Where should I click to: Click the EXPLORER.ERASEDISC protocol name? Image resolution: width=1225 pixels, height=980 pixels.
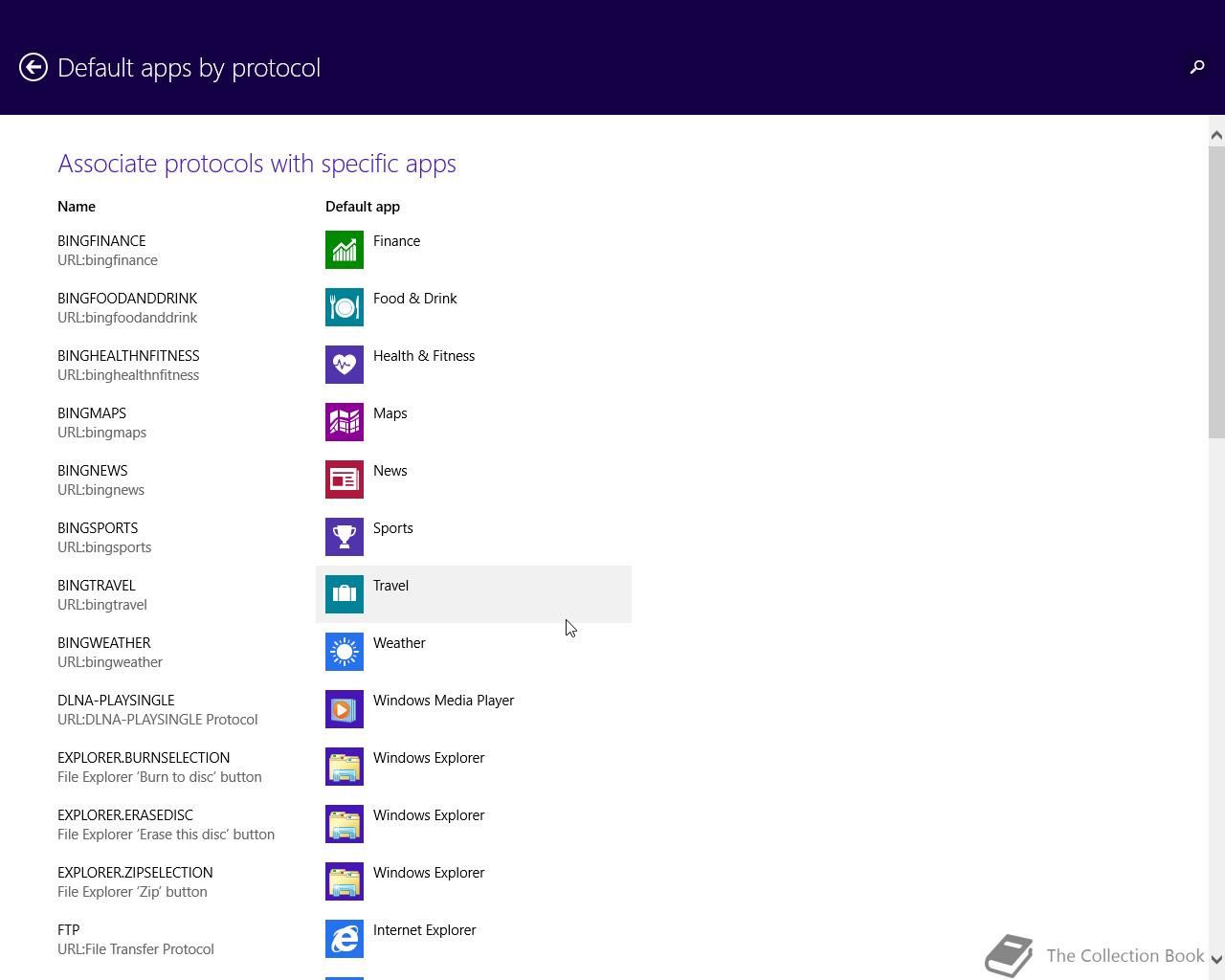(x=125, y=815)
